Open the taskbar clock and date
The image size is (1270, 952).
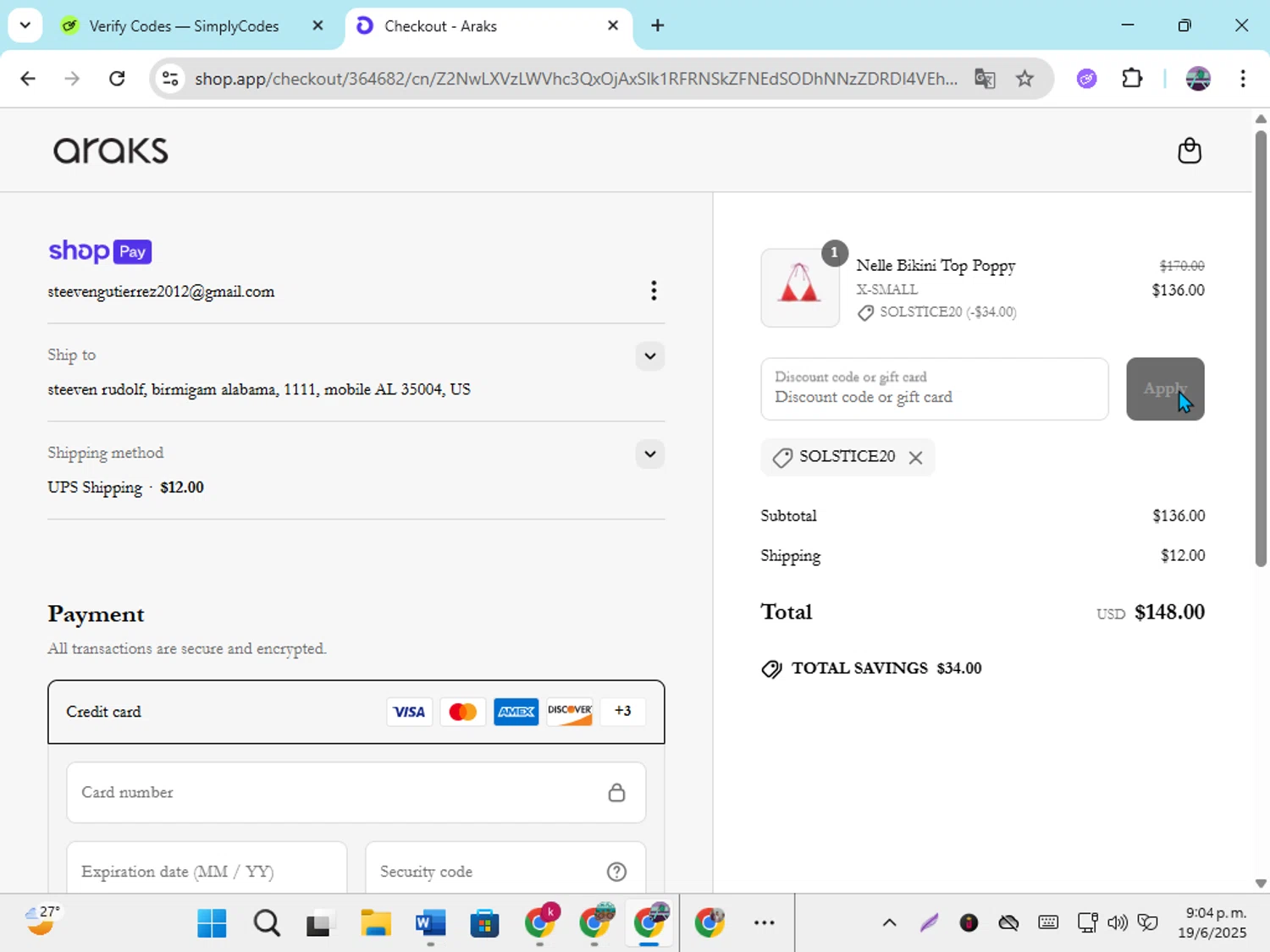click(x=1212, y=922)
